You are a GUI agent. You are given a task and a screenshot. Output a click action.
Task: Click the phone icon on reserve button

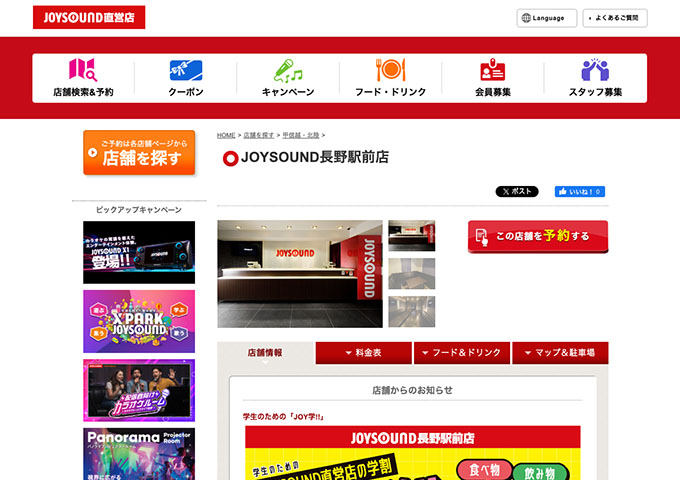pos(482,237)
